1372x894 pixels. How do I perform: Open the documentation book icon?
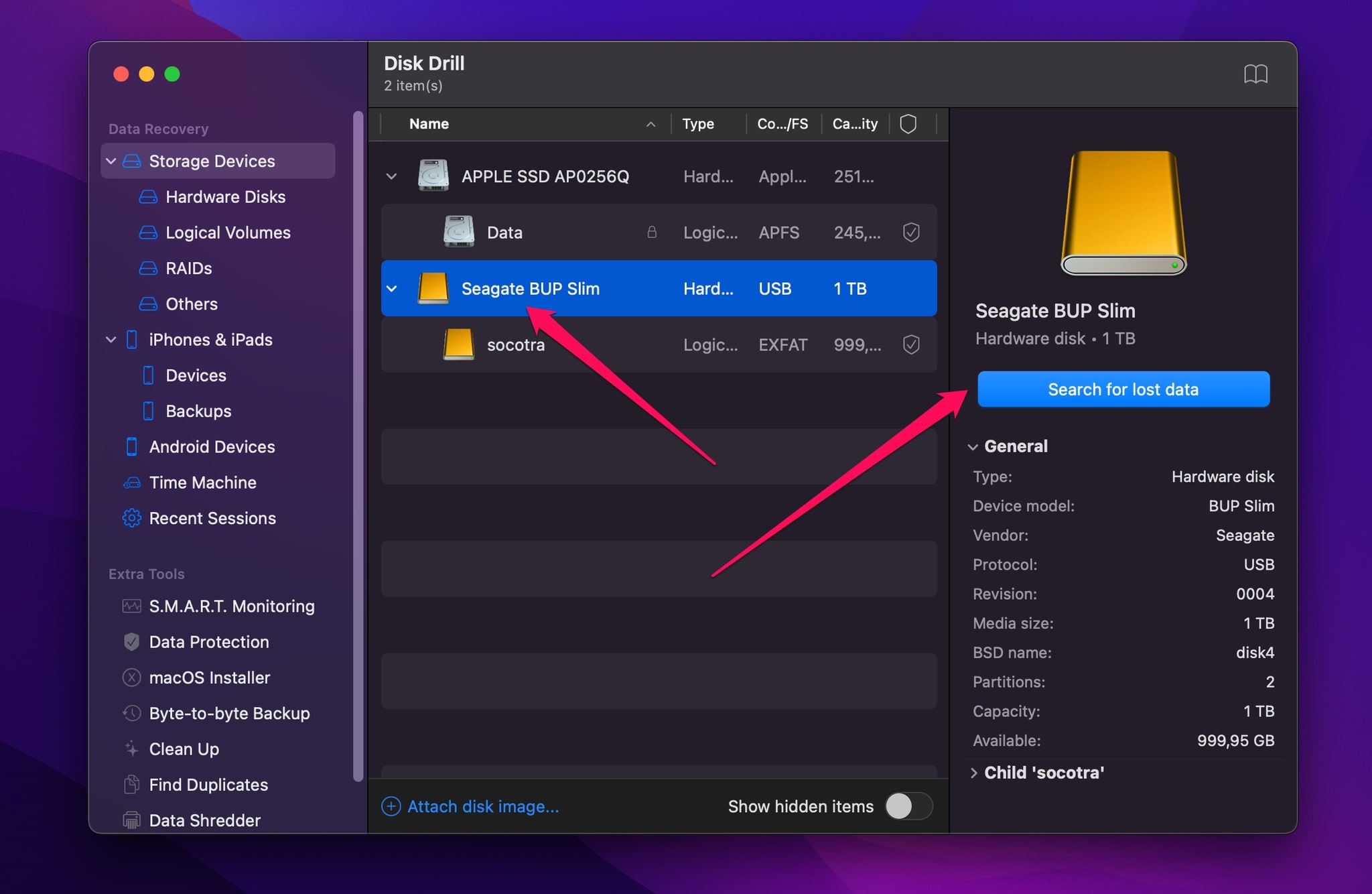pos(1257,74)
